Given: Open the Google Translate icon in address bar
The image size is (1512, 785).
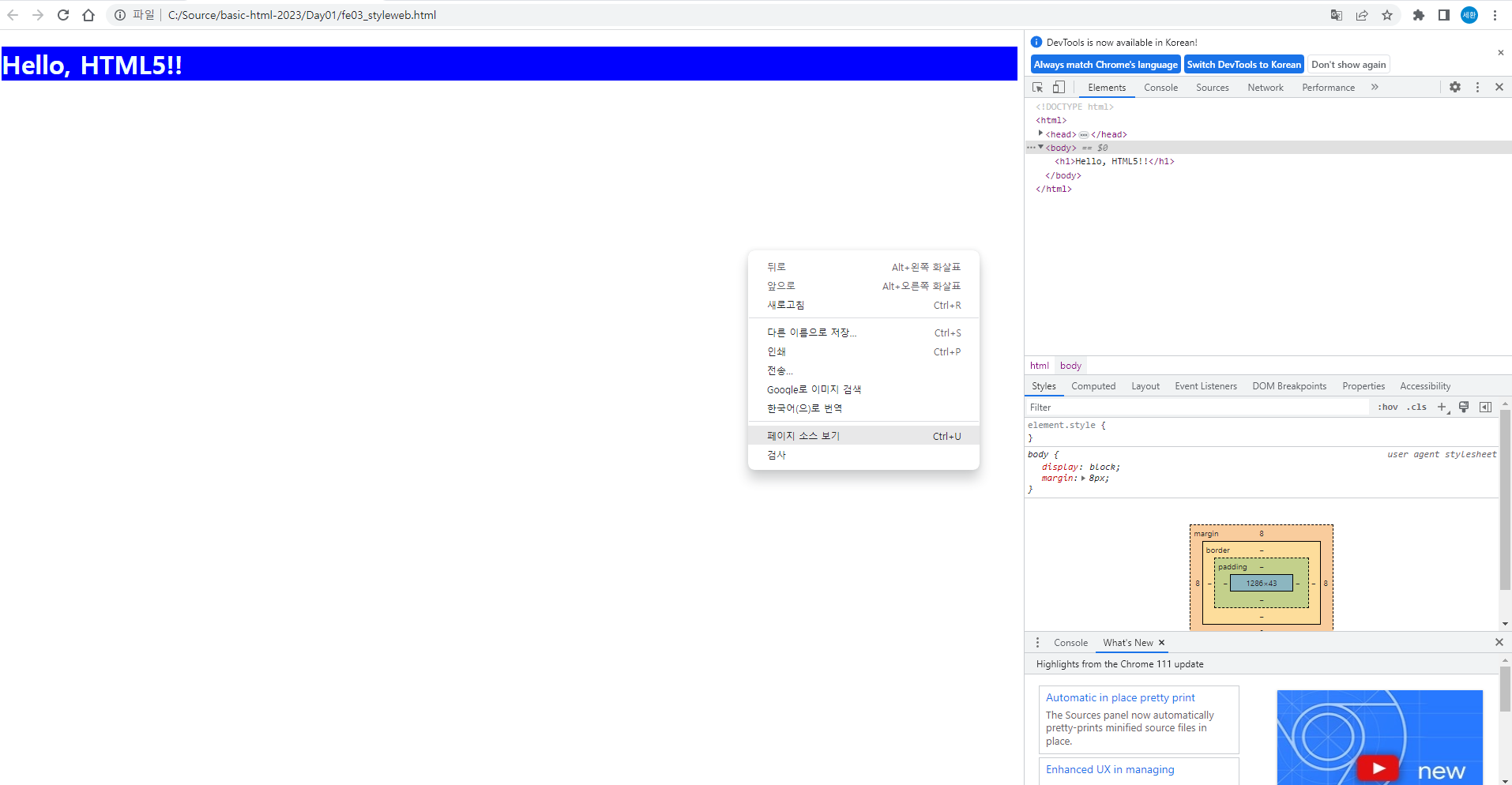Looking at the screenshot, I should [1337, 15].
